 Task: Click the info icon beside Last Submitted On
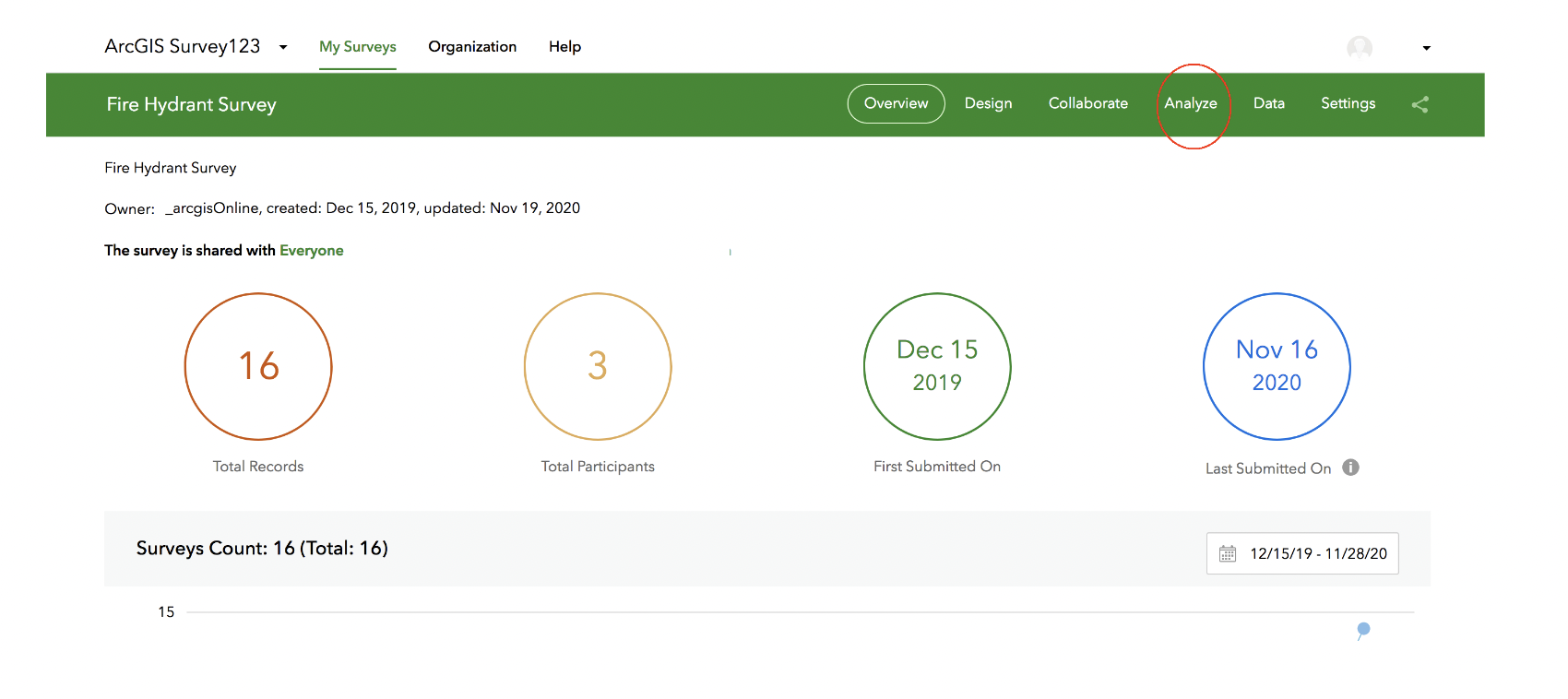coord(1350,468)
